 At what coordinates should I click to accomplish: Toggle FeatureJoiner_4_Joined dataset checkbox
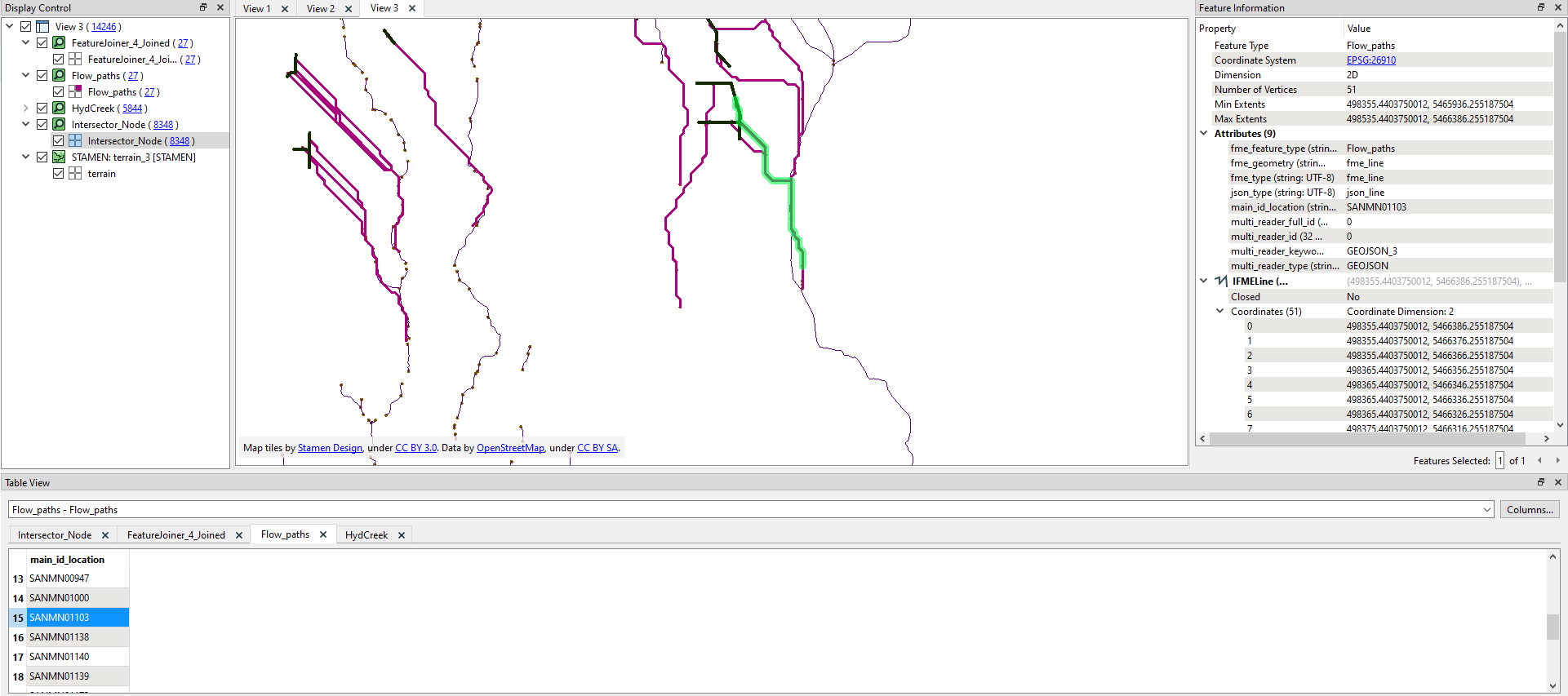click(x=42, y=43)
